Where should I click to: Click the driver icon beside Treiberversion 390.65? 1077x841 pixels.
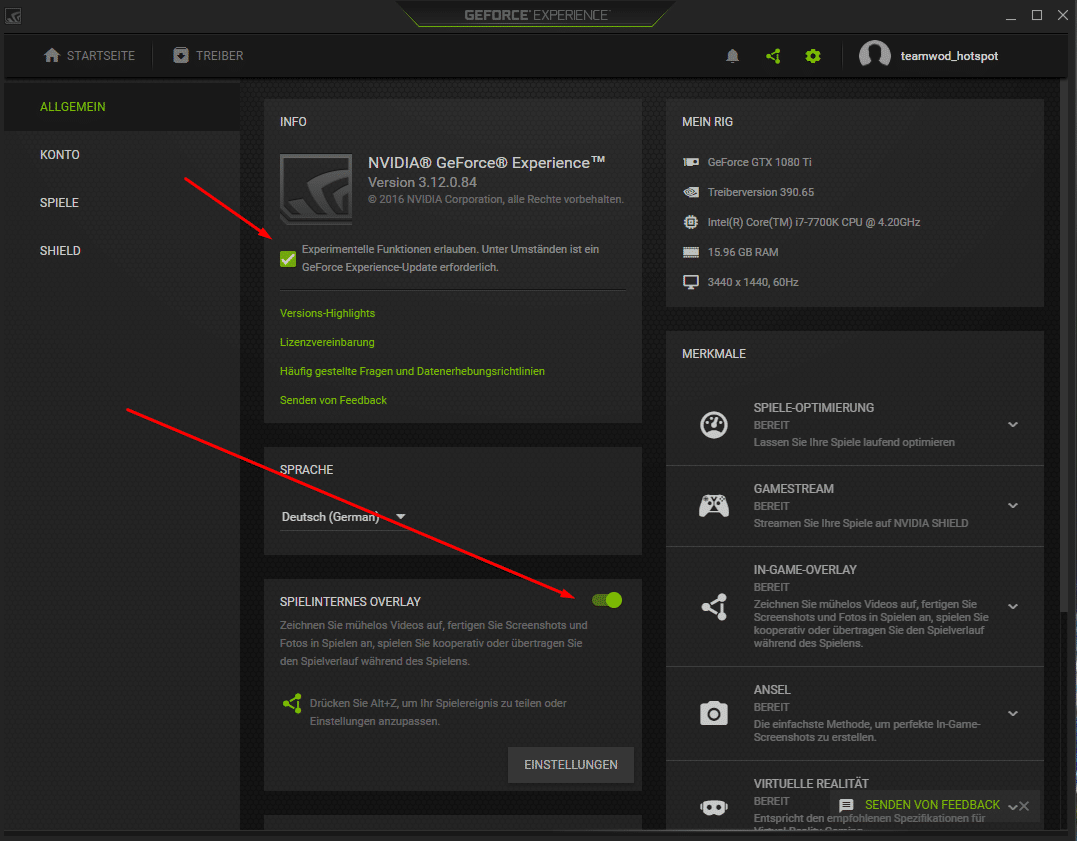(x=690, y=192)
